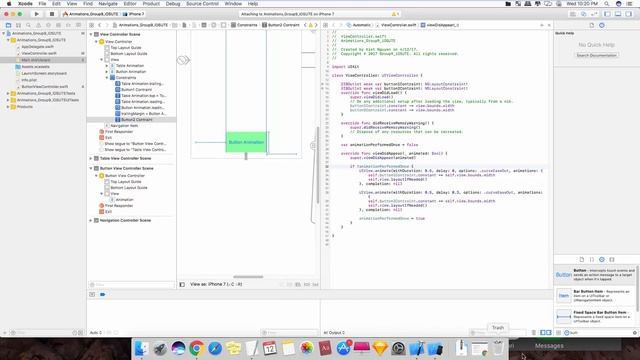The height and width of the screenshot is (360, 640).
Task: Expand the Table Animation outline item
Action: (x=107, y=66)
